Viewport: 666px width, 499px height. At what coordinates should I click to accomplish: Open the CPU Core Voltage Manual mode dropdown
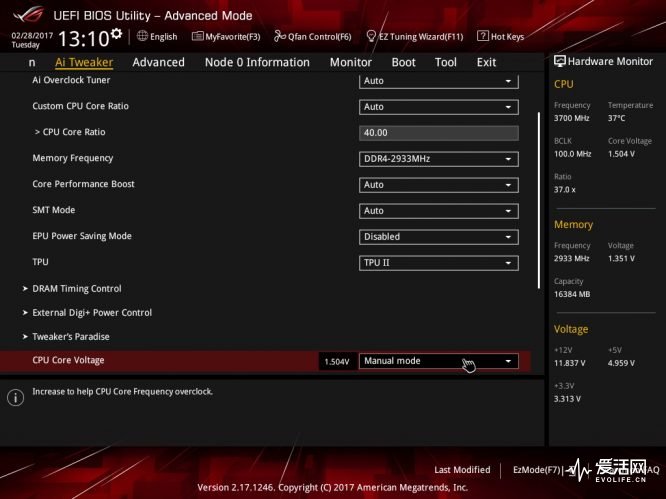pos(439,361)
